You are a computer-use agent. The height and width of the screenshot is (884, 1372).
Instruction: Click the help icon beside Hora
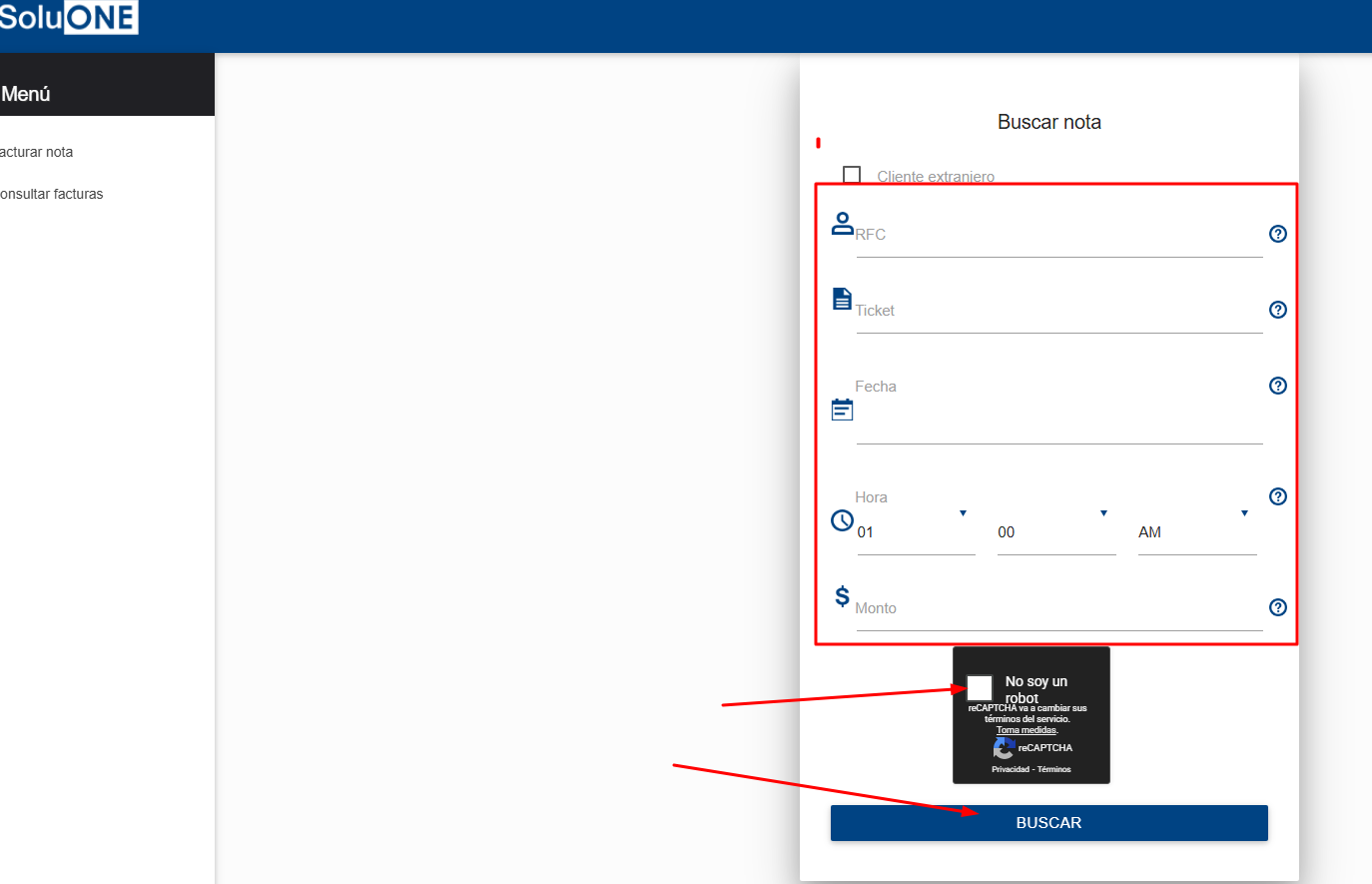pyautogui.click(x=1277, y=496)
